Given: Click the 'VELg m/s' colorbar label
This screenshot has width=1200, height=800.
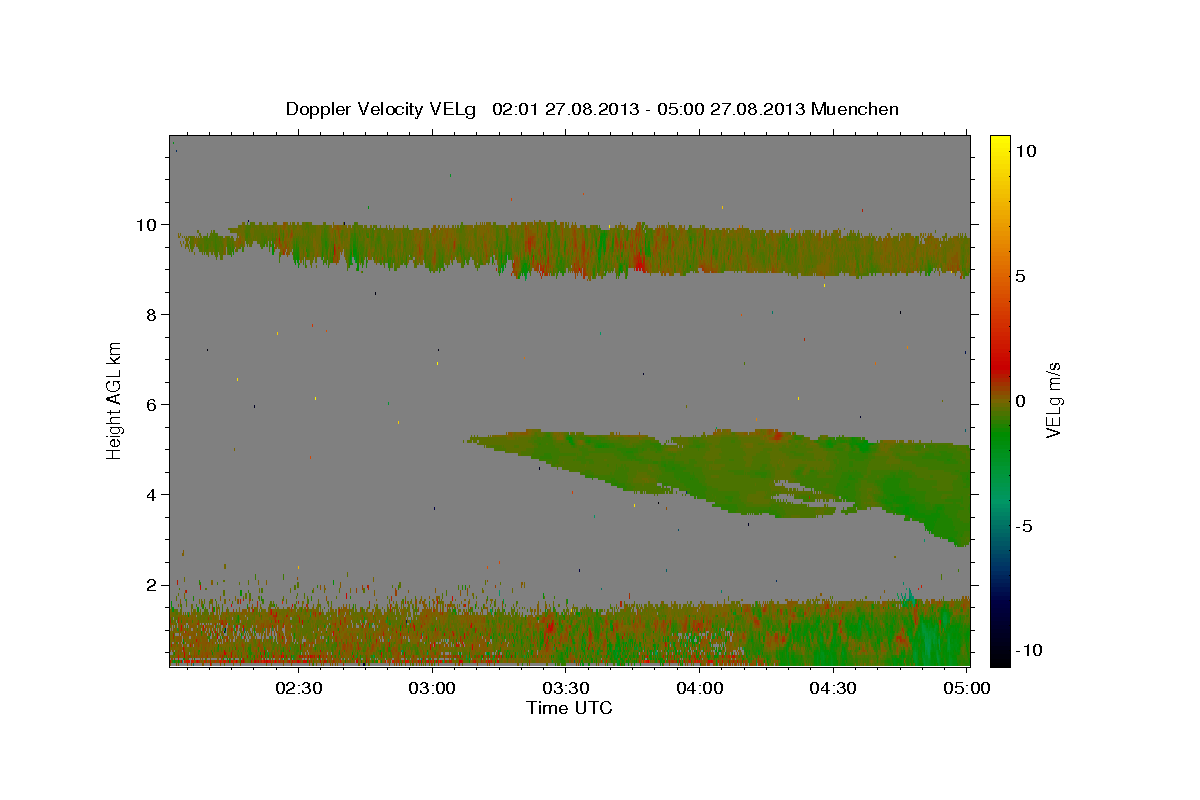Looking at the screenshot, I should click(x=1053, y=400).
